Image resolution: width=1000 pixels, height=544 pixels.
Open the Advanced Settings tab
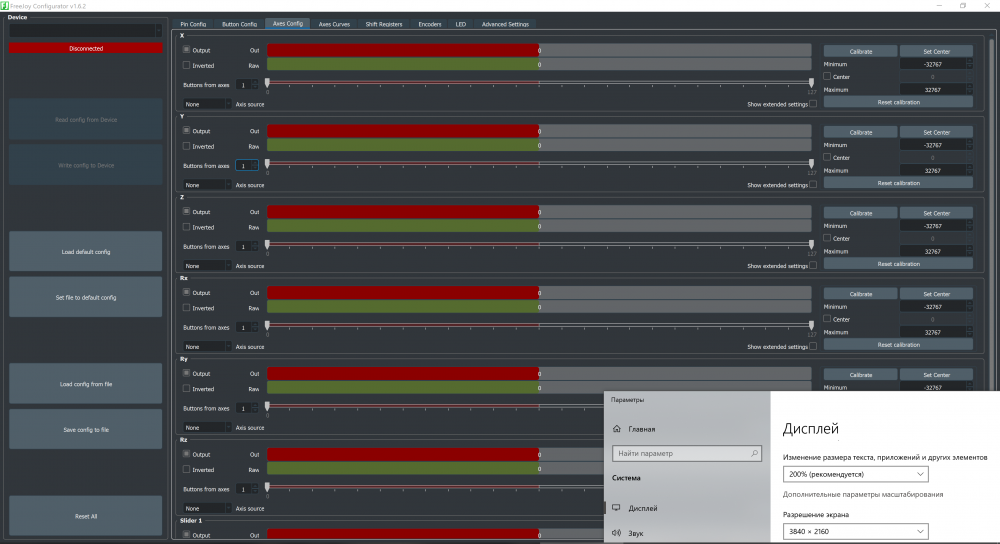click(505, 24)
